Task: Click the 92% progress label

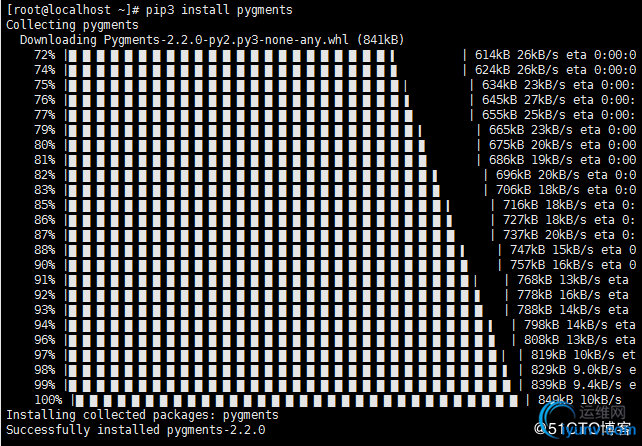Action: [45, 295]
